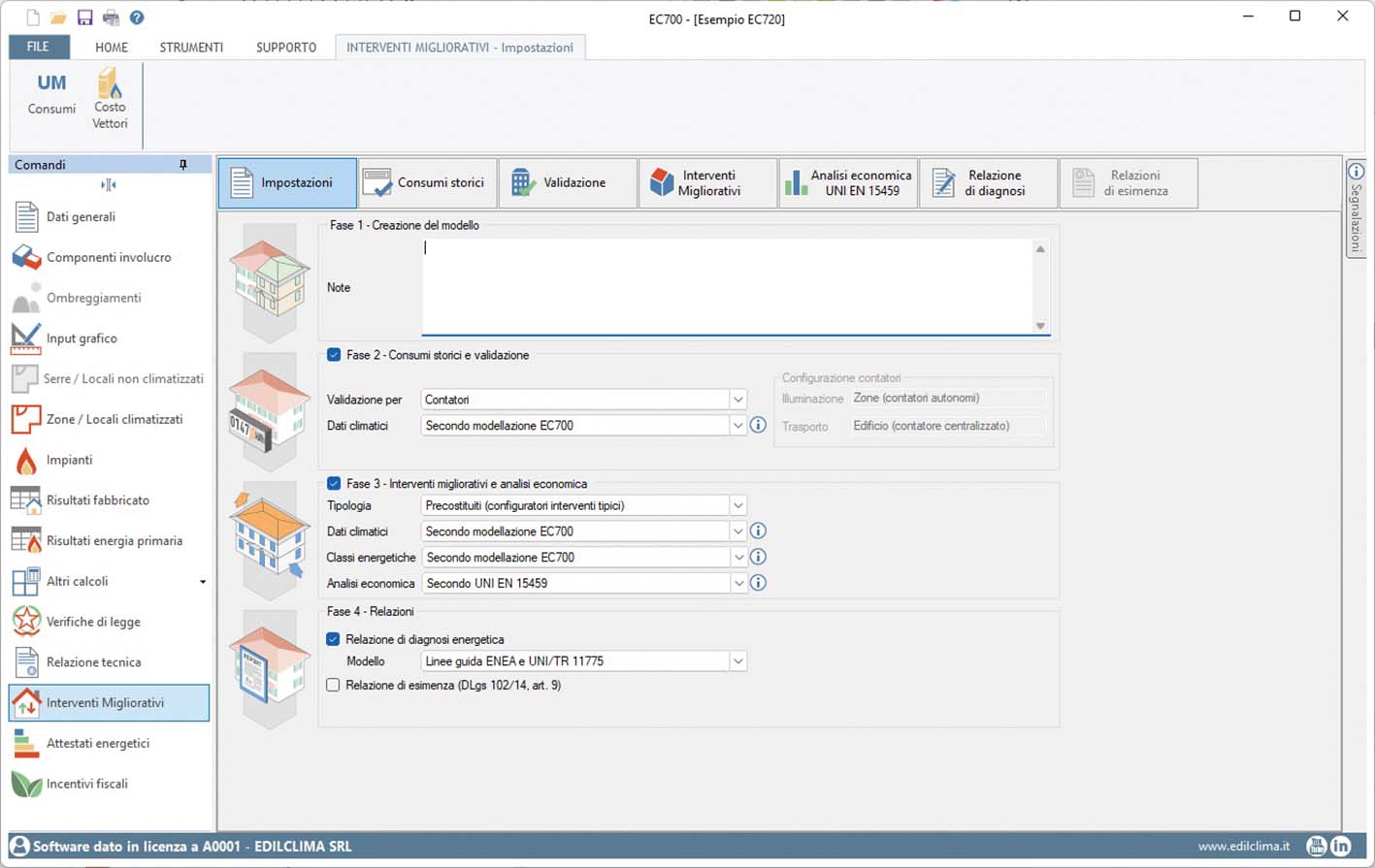The image size is (1375, 868).
Task: Click the info icon next to Fase 3 Dati climatici
Action: click(759, 530)
